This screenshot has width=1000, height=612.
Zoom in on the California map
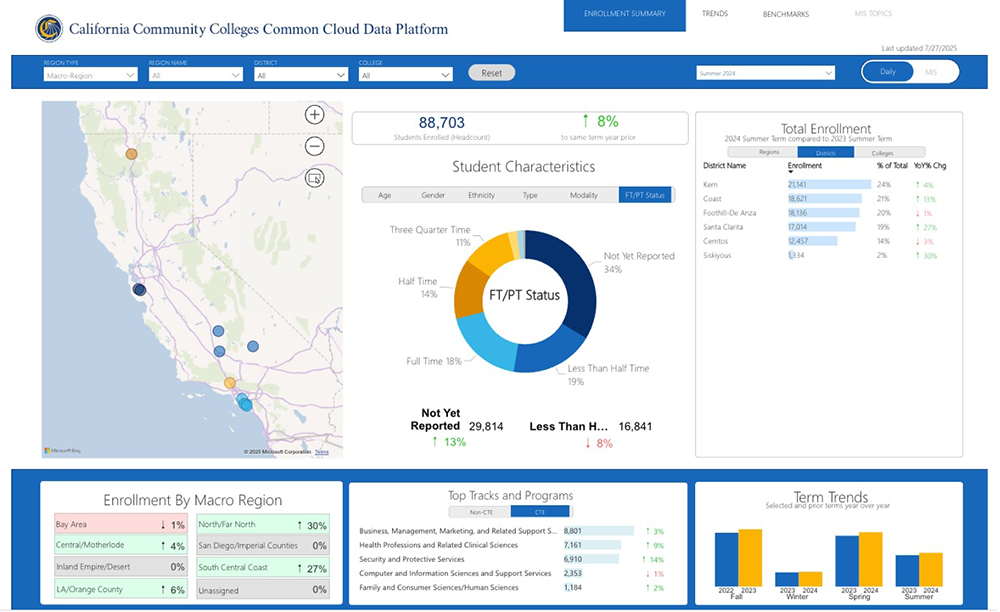point(314,114)
